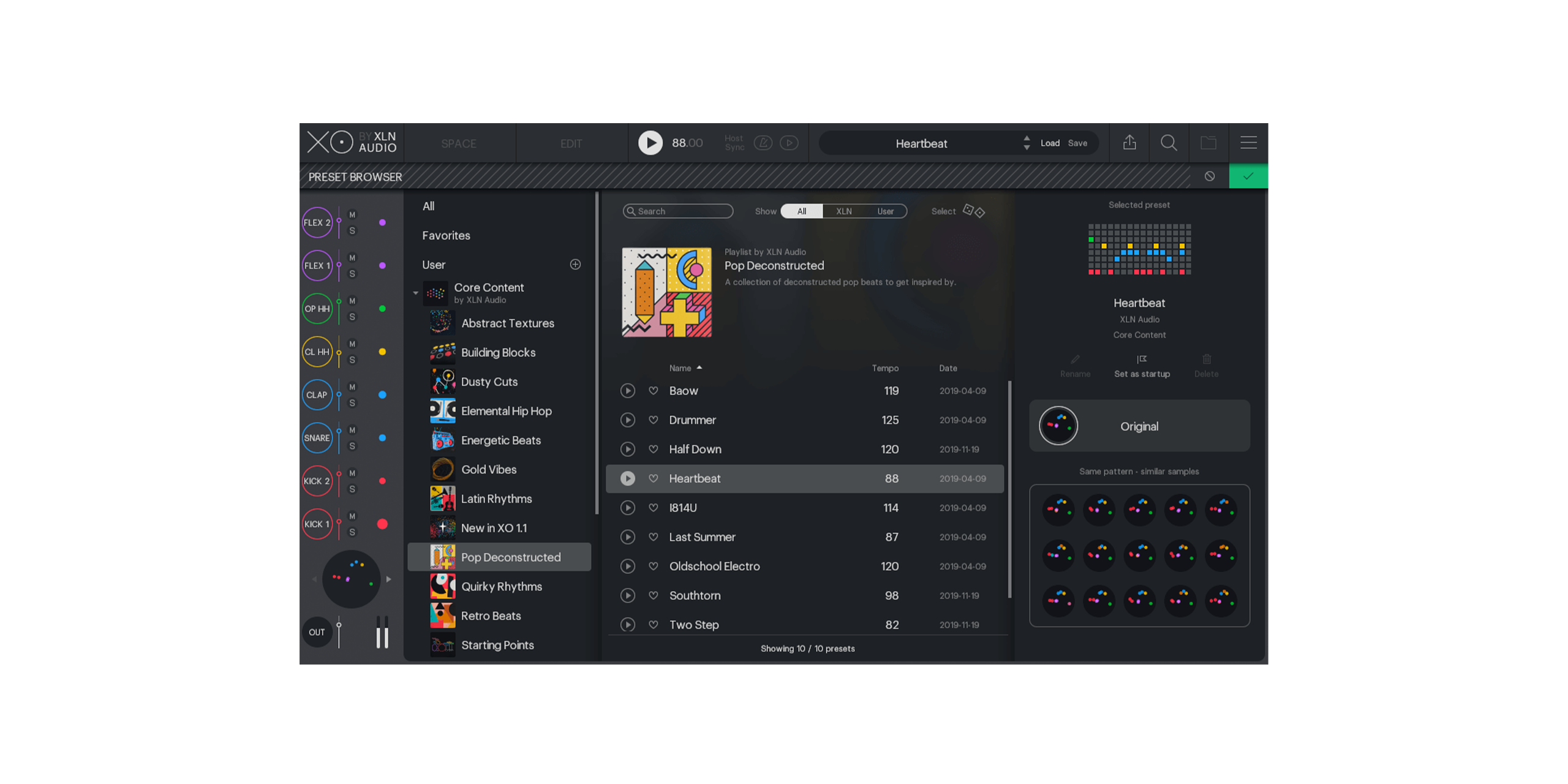
Task: Mute the KICK 1 channel
Action: (352, 516)
